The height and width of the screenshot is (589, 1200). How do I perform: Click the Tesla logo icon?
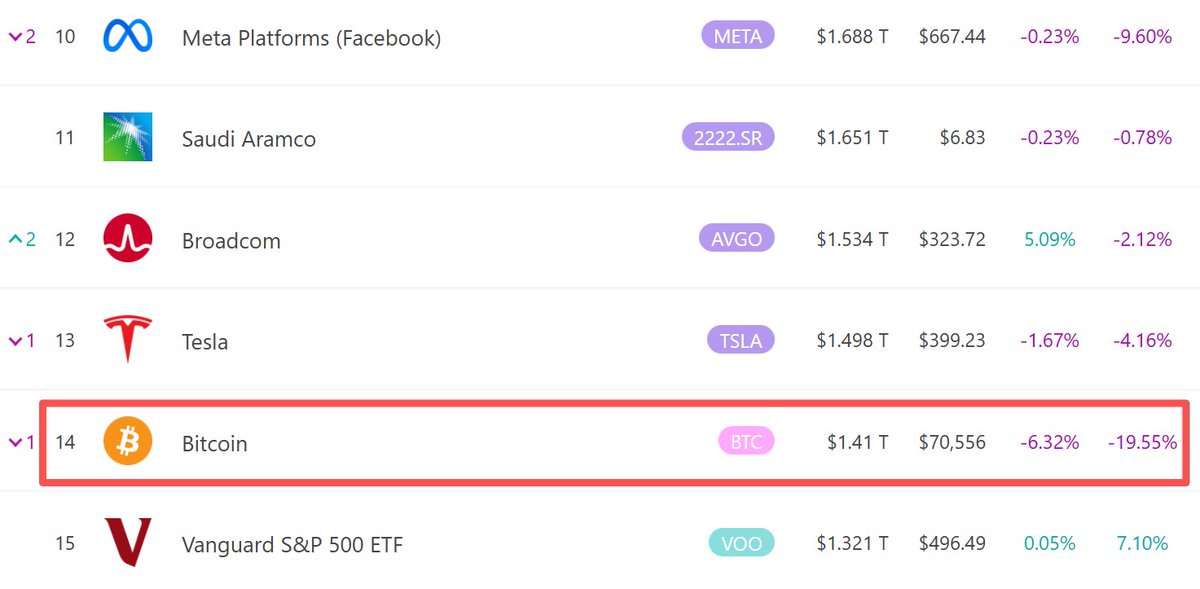click(128, 340)
